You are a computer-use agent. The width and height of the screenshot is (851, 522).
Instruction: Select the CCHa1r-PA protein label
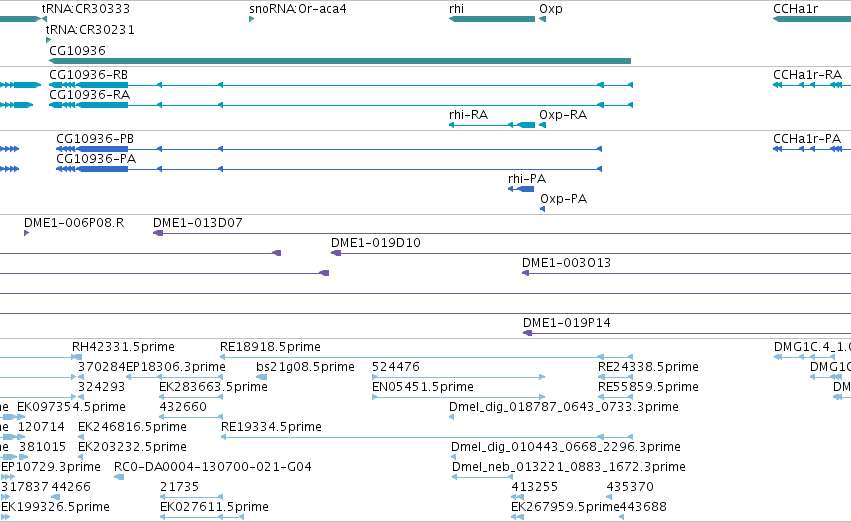pyautogui.click(x=807, y=138)
